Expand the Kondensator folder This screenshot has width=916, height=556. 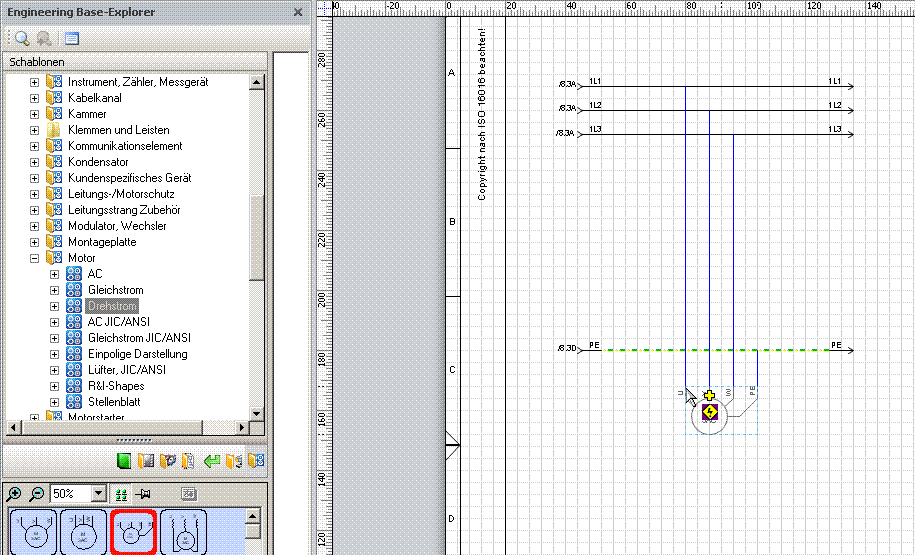35,162
